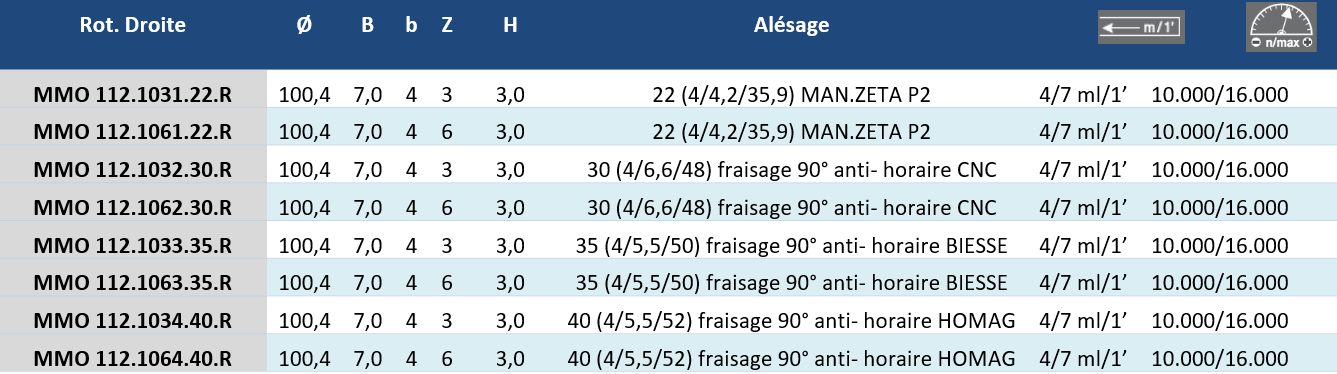Click the MMO 112.1064.40.R row label
The height and width of the screenshot is (374, 1337).
[x=133, y=359]
